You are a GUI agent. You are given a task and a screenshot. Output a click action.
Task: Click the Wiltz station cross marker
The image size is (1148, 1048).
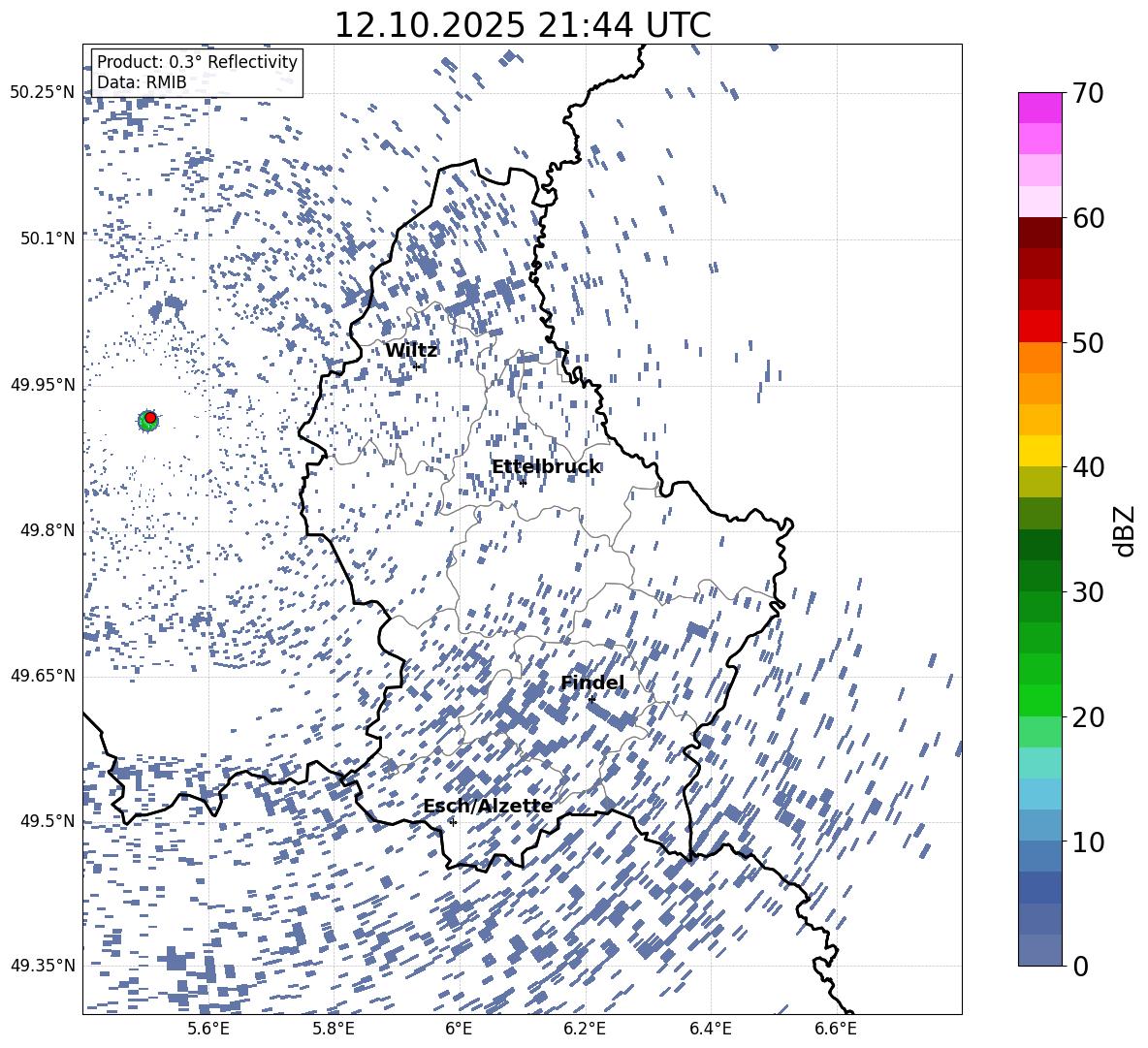point(417,366)
